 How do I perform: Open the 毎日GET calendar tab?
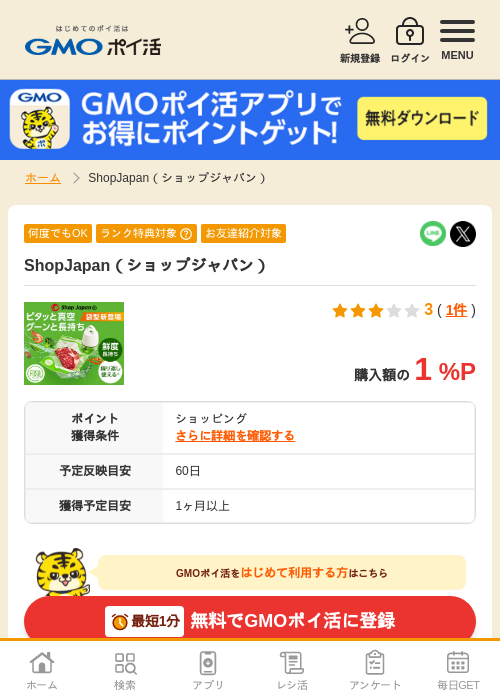(458, 671)
